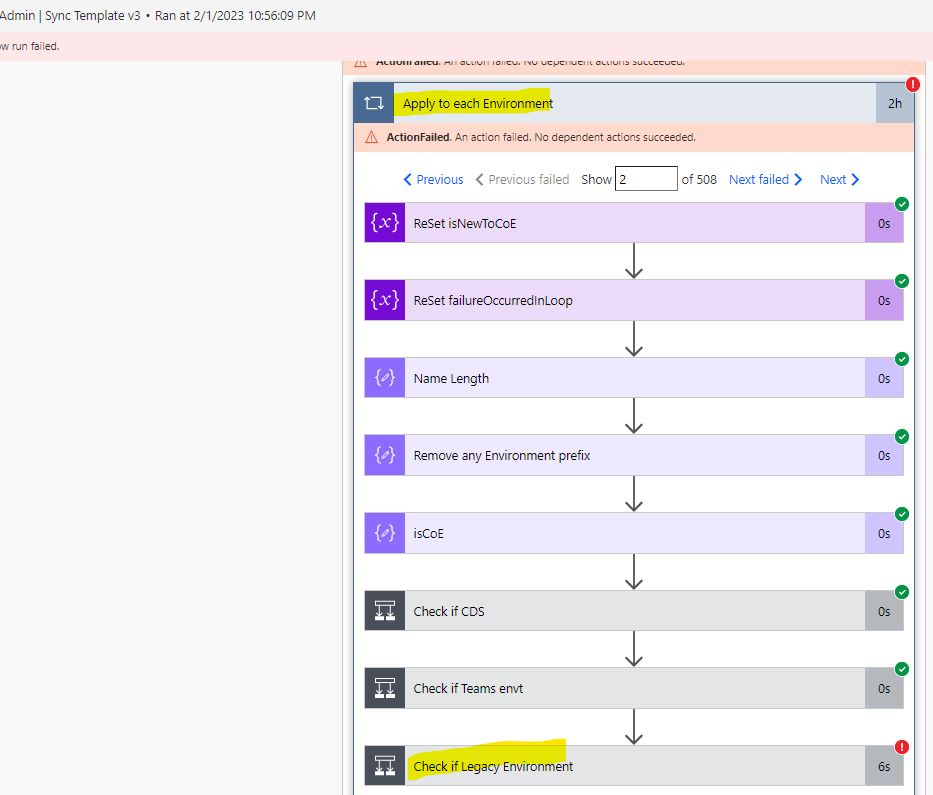Click the condition icon for Check if Teams envt

tap(384, 688)
